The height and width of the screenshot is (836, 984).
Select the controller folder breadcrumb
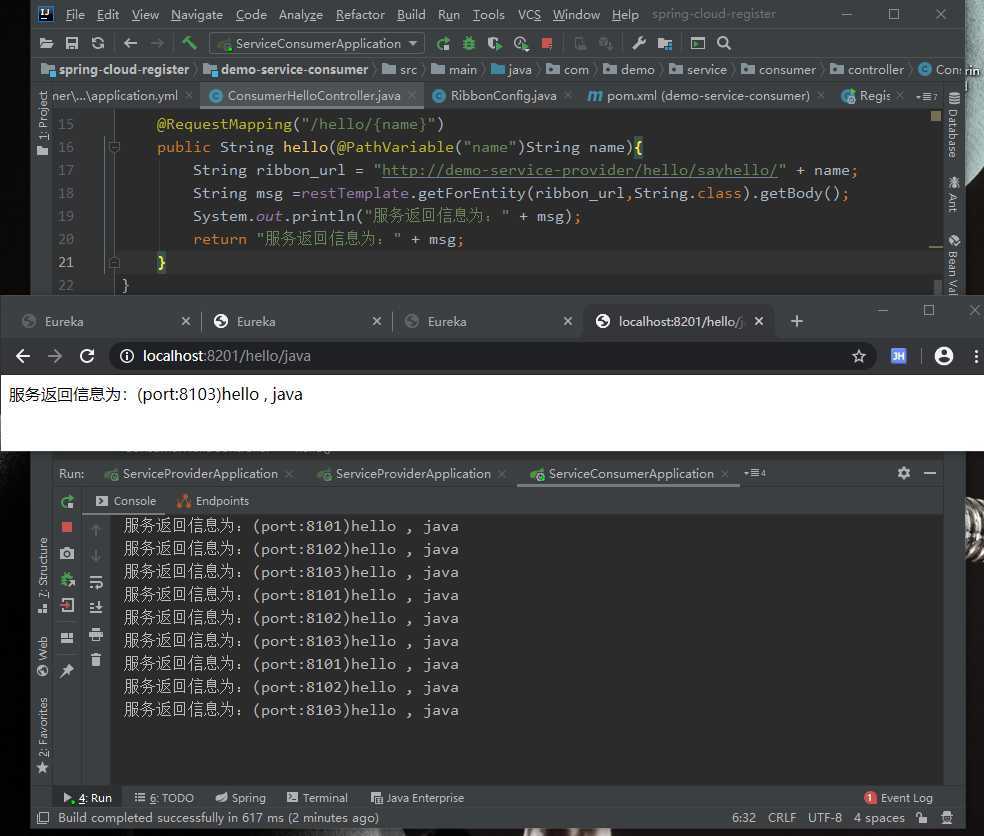point(867,70)
